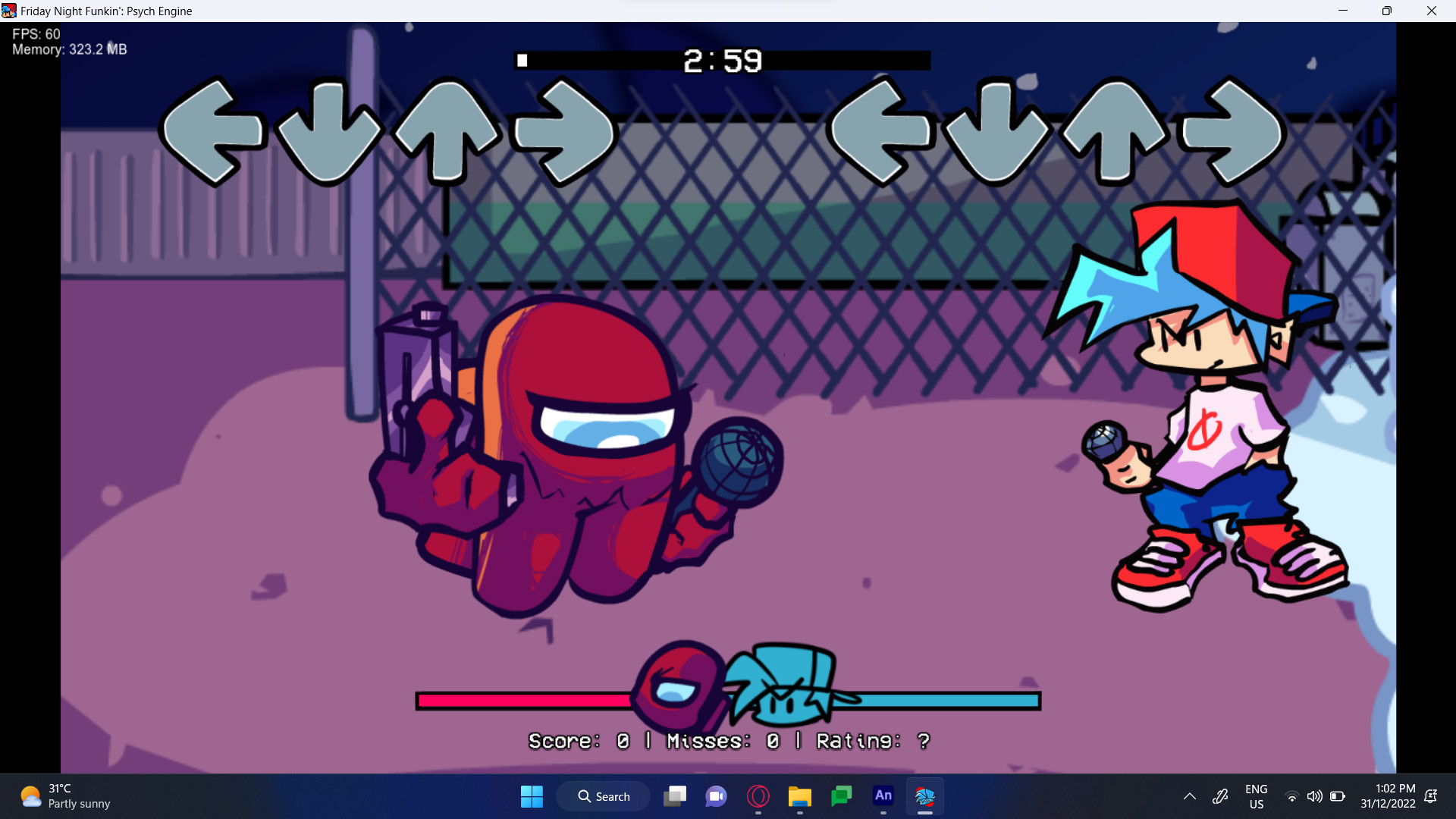Open the purple video call app on the taskbar
Screen dimensions: 1456x819
[716, 796]
